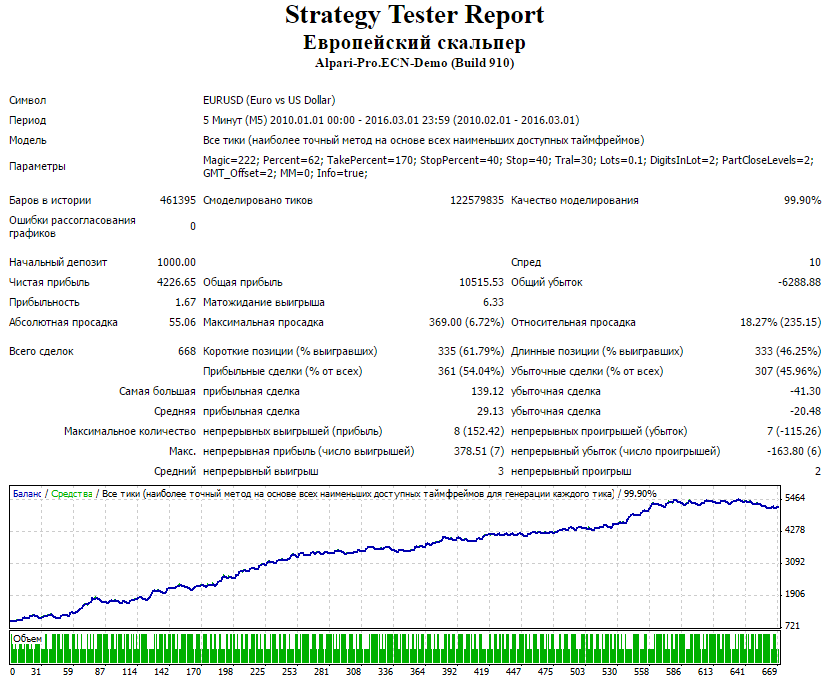830x680 pixels.
Task: Click the 'Средства' legend label in chart
Action: point(71,494)
